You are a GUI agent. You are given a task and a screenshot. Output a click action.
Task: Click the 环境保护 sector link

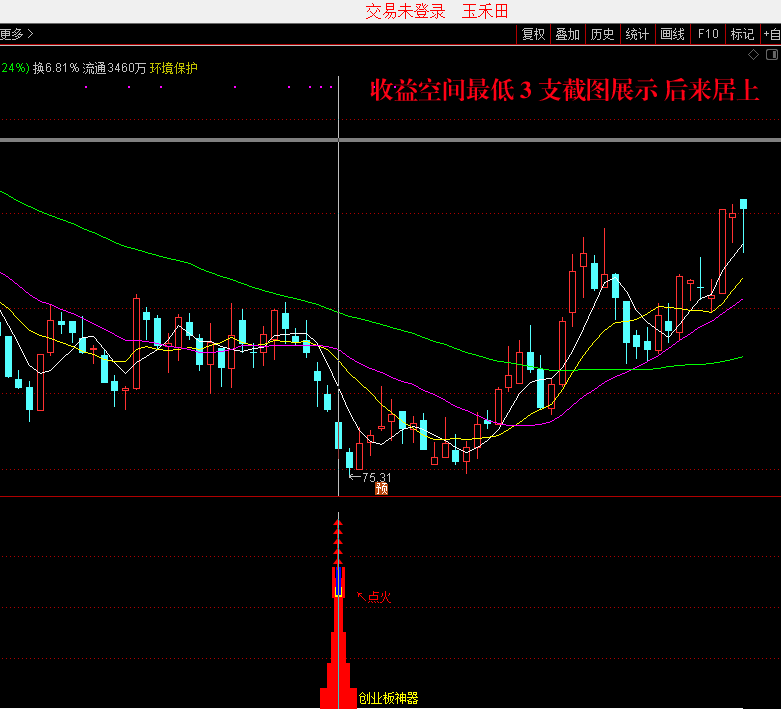[174, 68]
